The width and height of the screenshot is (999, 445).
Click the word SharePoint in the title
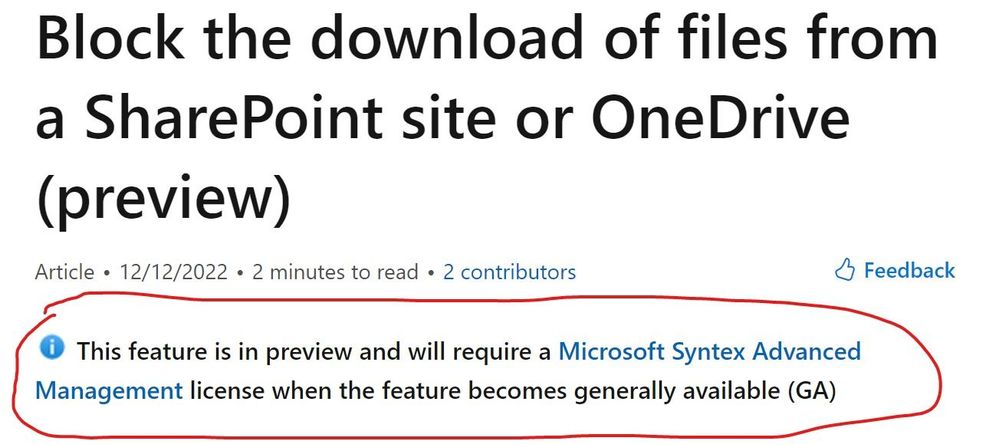pyautogui.click(x=233, y=117)
